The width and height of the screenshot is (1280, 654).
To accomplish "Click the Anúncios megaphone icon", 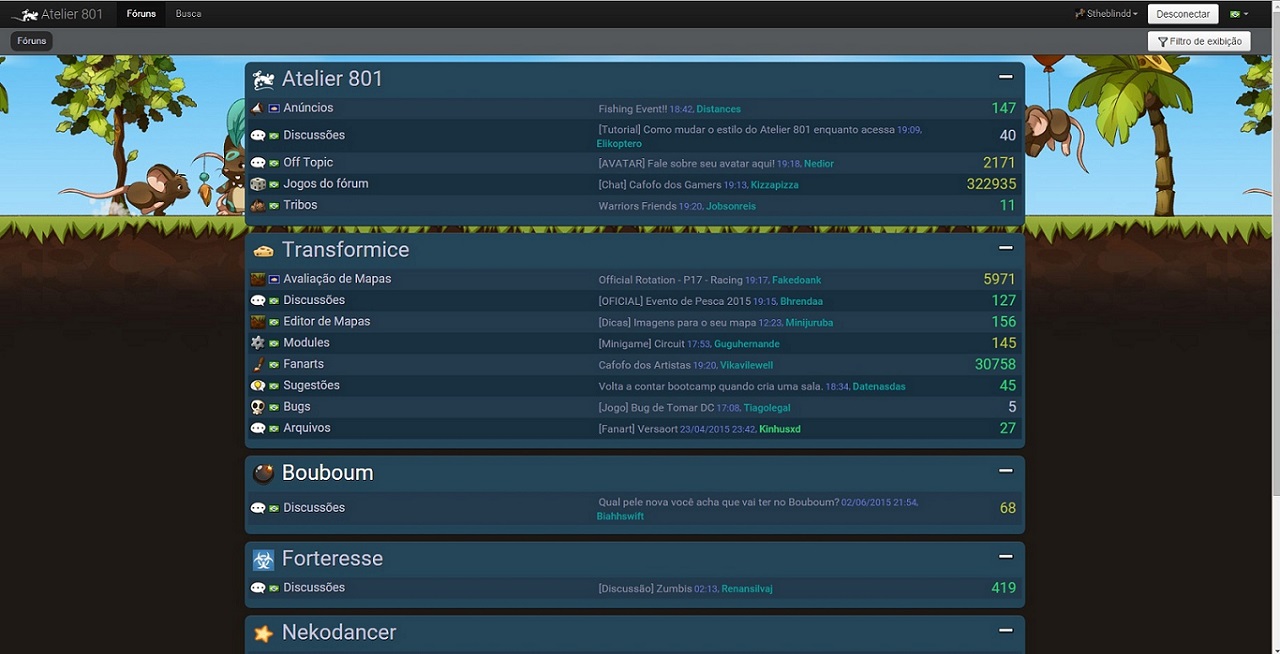I will pos(257,108).
